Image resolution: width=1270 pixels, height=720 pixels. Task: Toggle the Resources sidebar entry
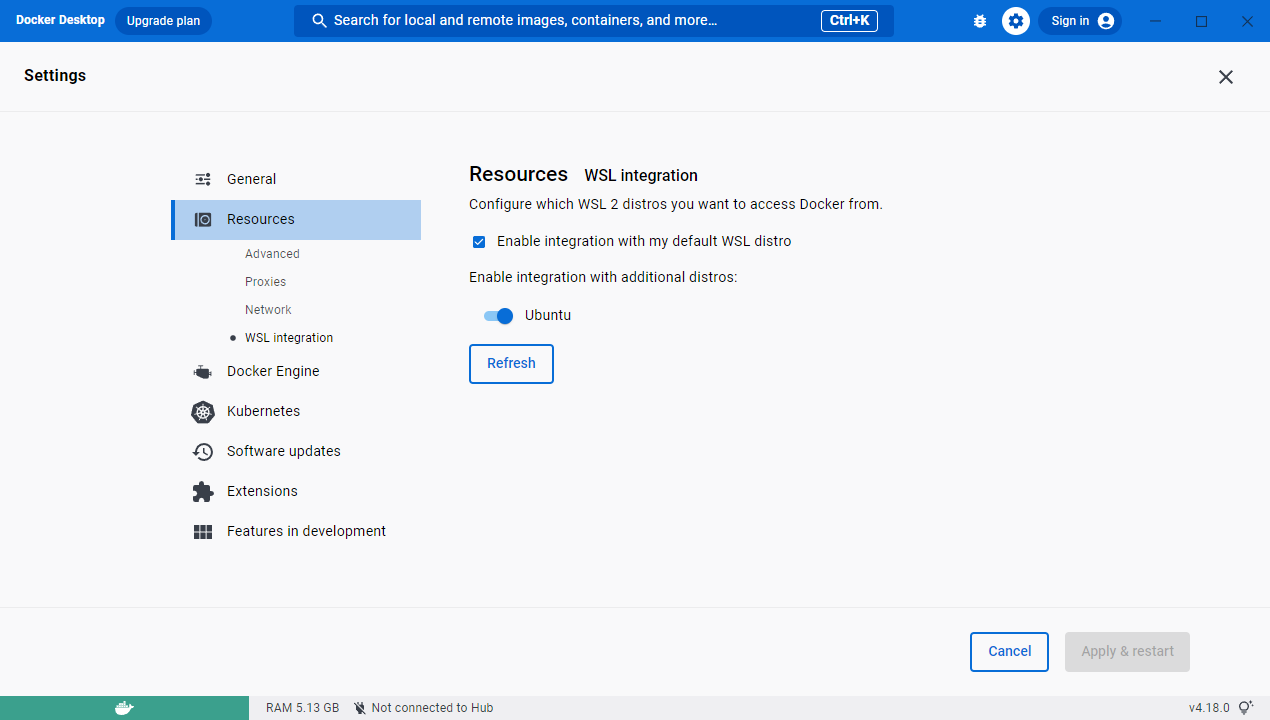point(259,219)
